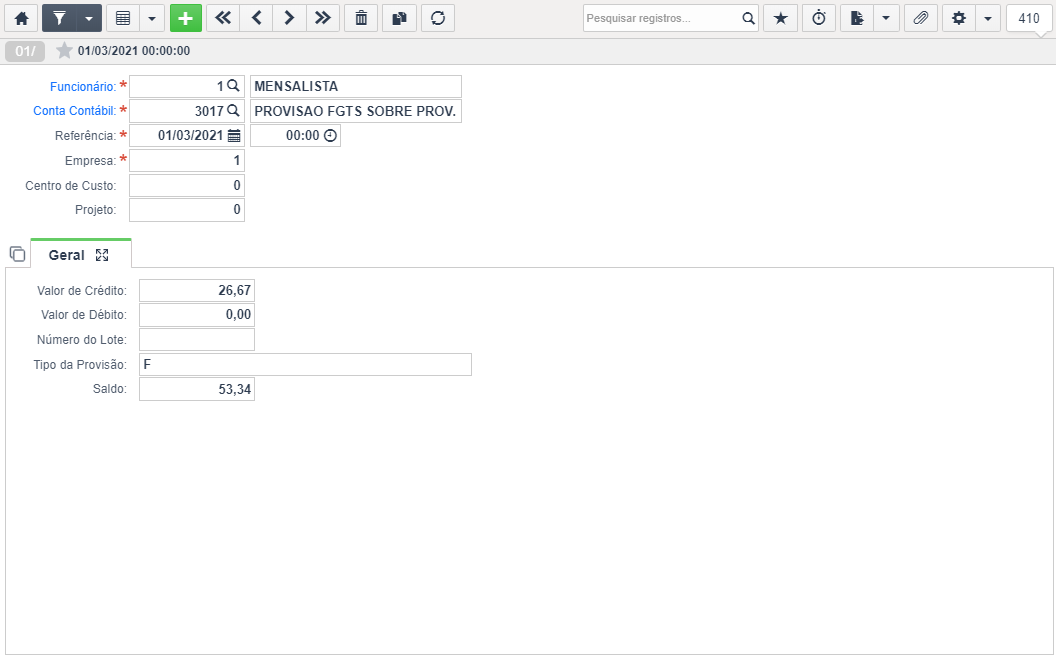The width and height of the screenshot is (1056, 657).
Task: Open the Referência calendar picker
Action: point(234,135)
